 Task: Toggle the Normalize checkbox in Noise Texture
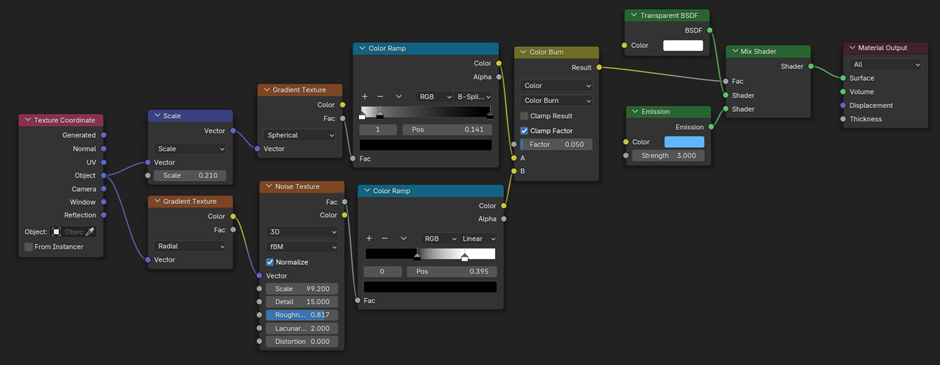pyautogui.click(x=270, y=262)
